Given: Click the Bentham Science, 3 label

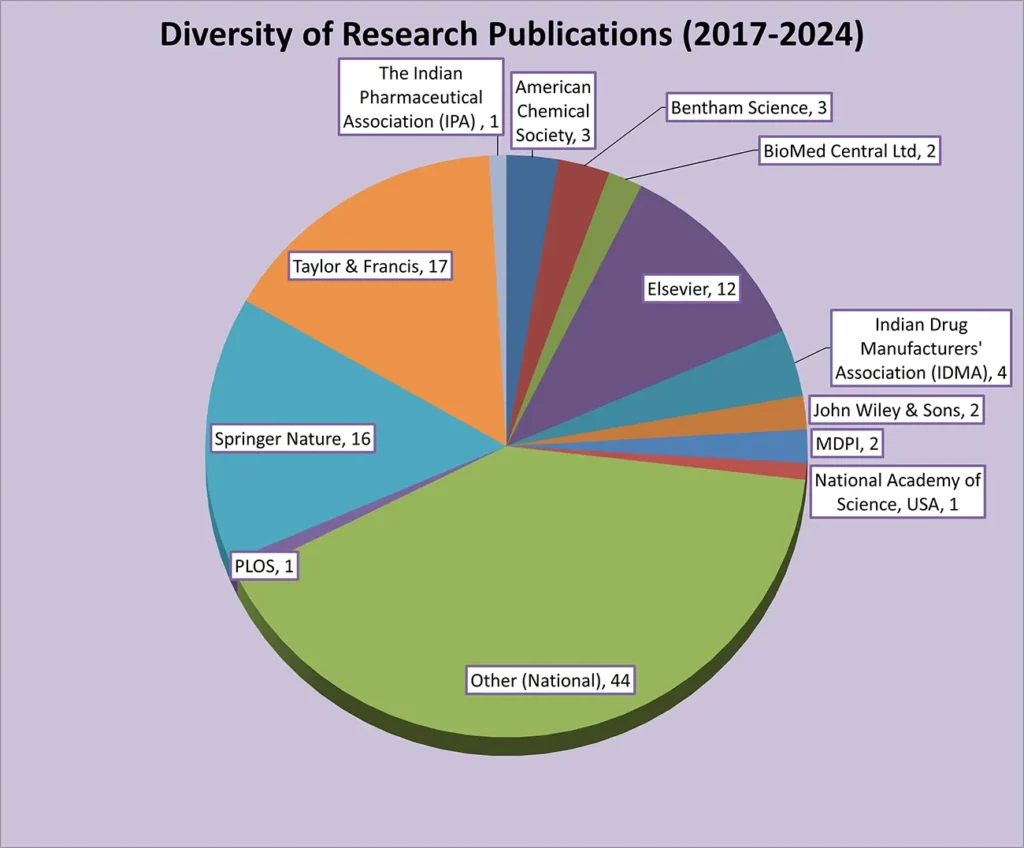Looking at the screenshot, I should [x=750, y=107].
